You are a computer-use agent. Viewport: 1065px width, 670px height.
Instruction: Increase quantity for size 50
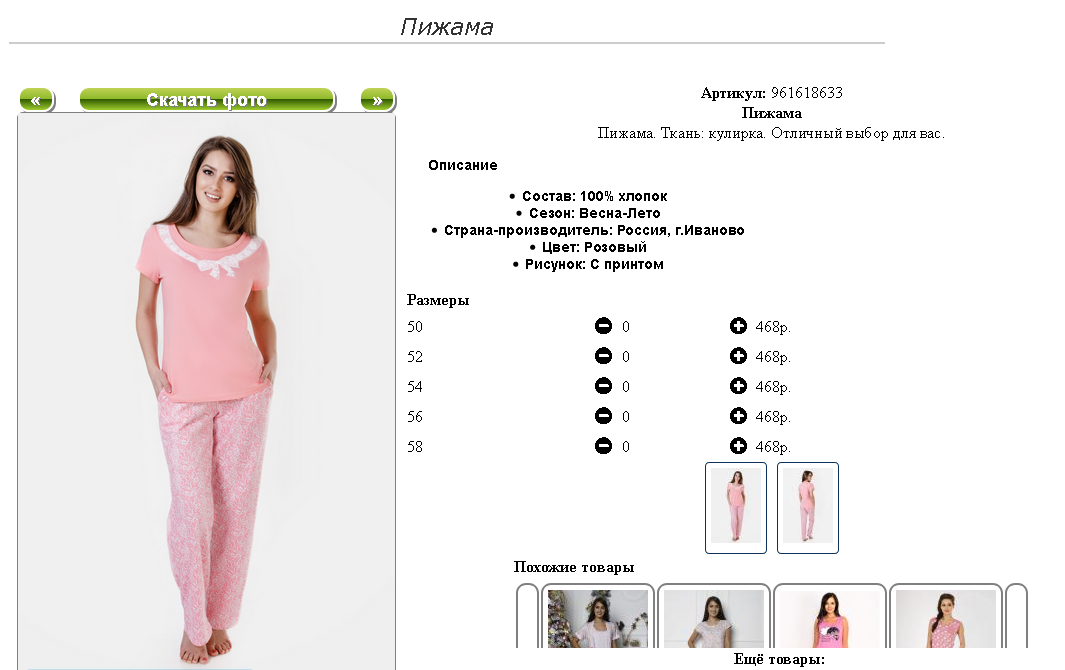coord(738,326)
